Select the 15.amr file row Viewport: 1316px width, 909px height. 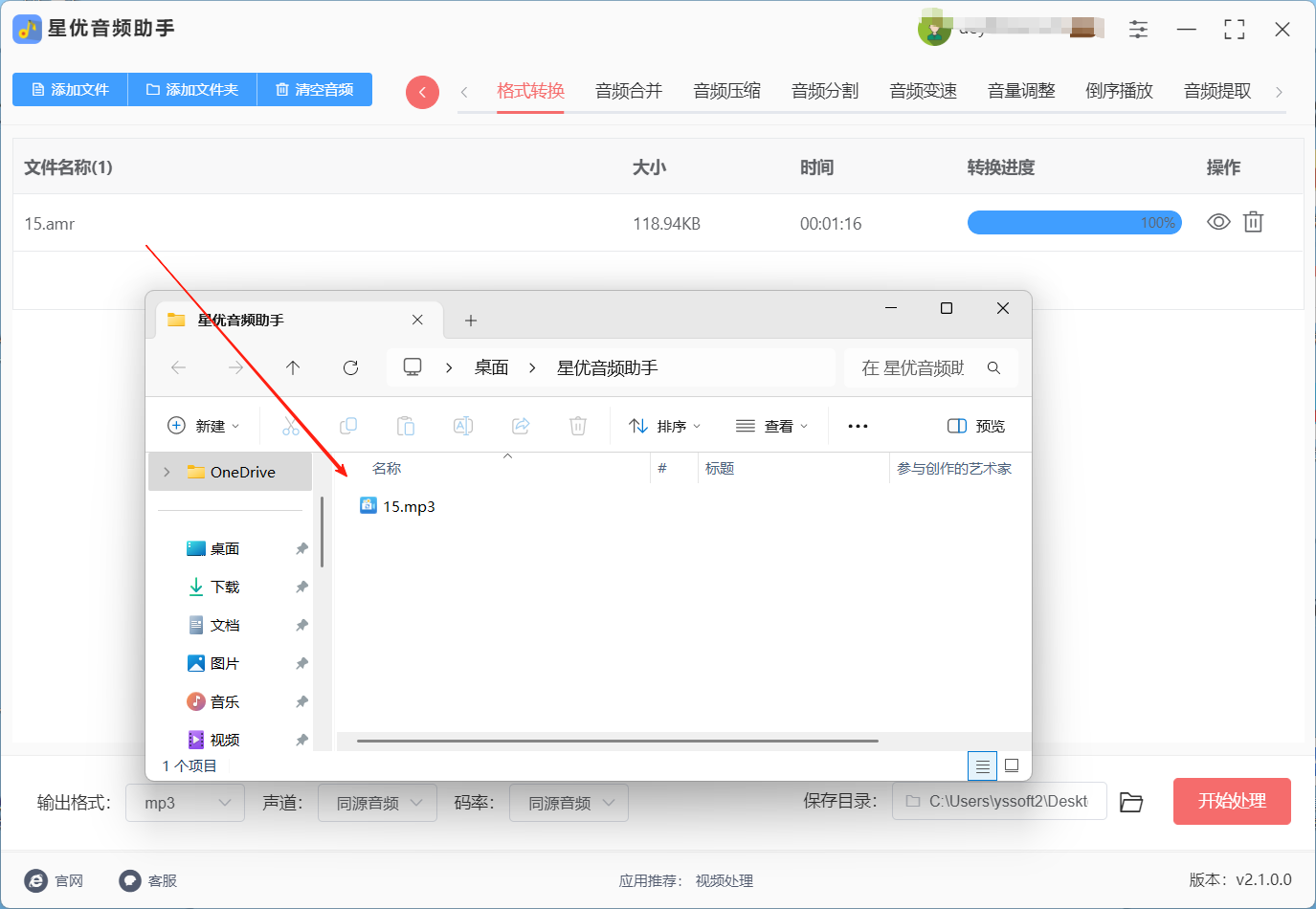click(658, 223)
